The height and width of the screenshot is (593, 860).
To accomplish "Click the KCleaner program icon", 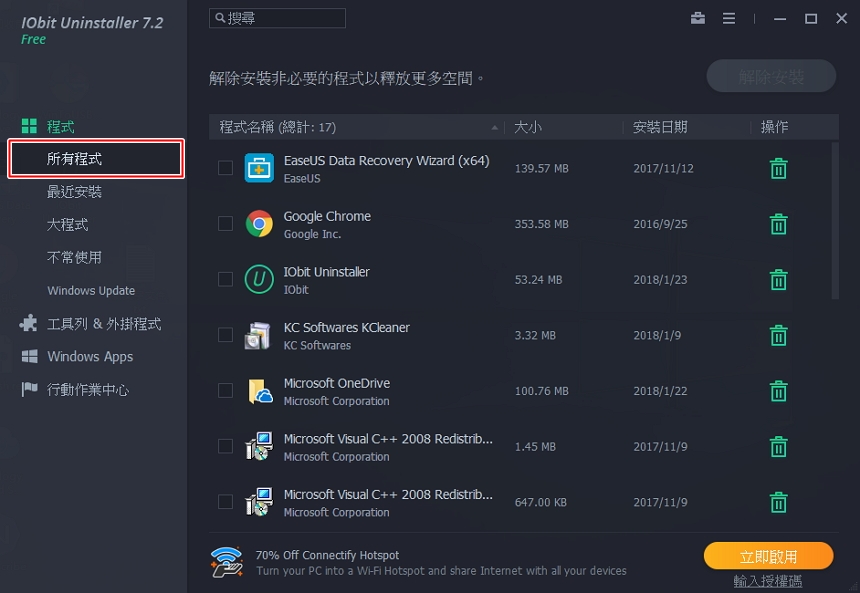I will click(x=258, y=335).
